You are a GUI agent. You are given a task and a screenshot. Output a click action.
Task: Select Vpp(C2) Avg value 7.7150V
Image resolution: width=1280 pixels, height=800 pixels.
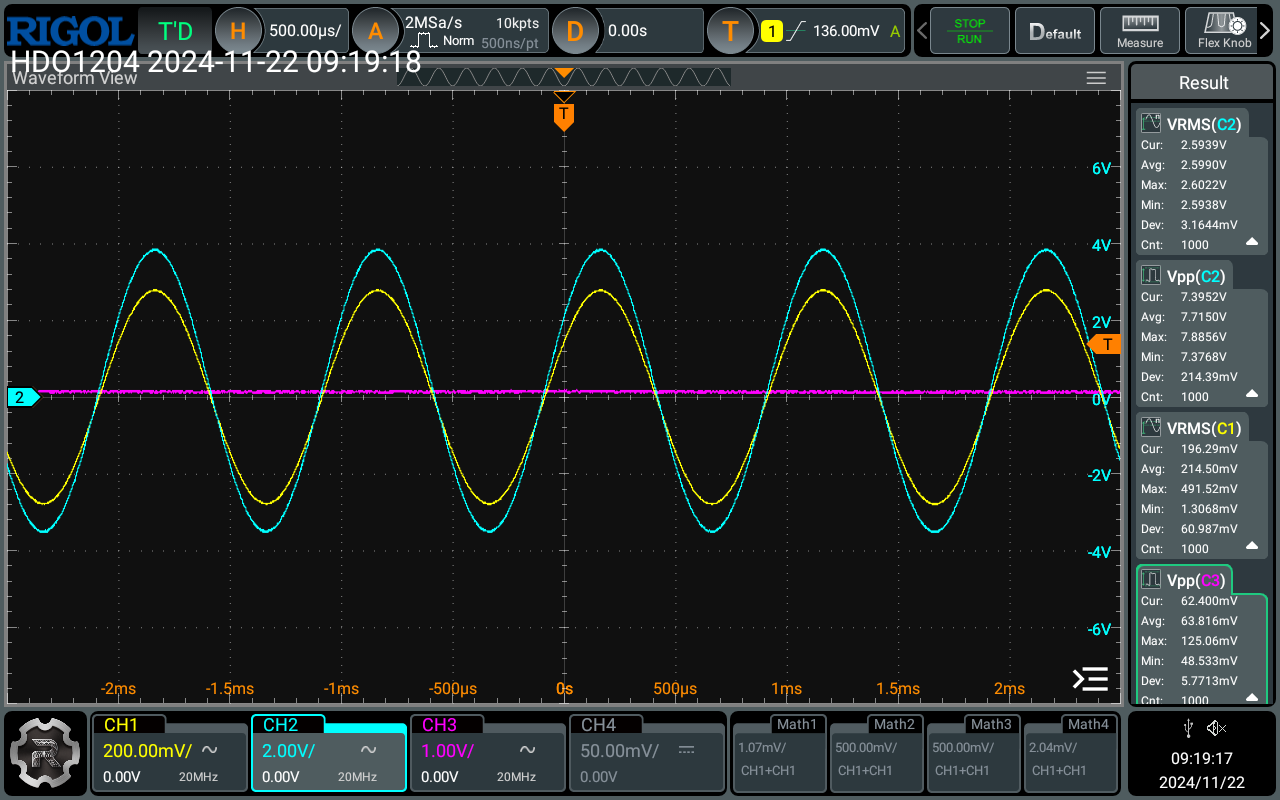(1203, 317)
